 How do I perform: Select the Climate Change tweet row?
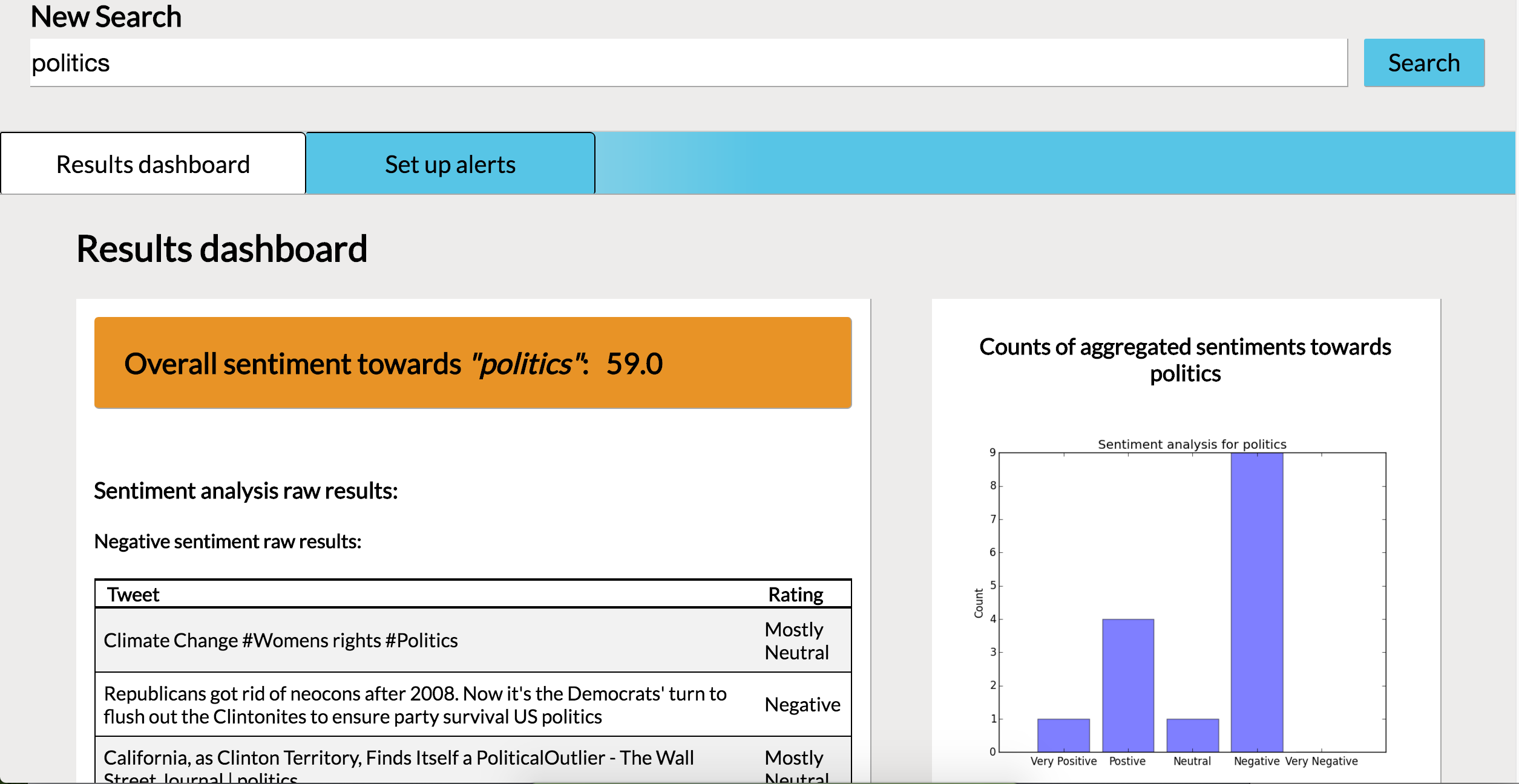click(x=281, y=641)
